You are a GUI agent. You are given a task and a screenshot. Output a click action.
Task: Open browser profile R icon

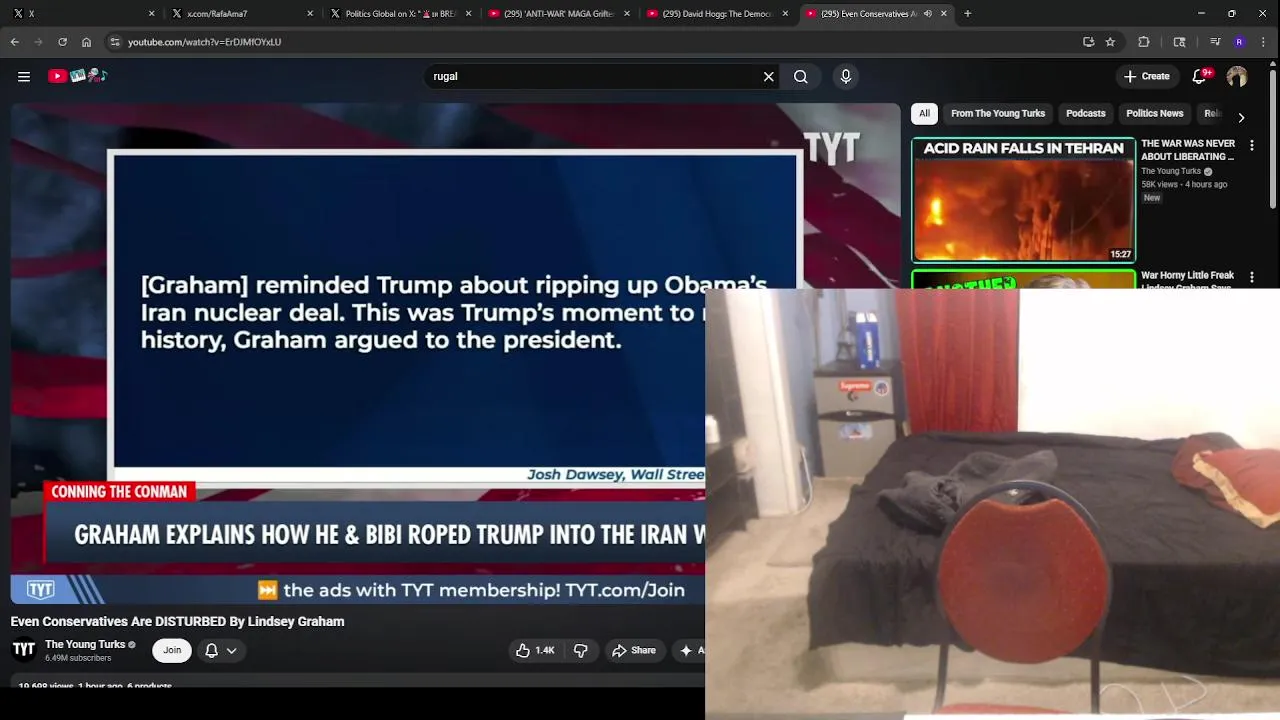pos(1239,42)
